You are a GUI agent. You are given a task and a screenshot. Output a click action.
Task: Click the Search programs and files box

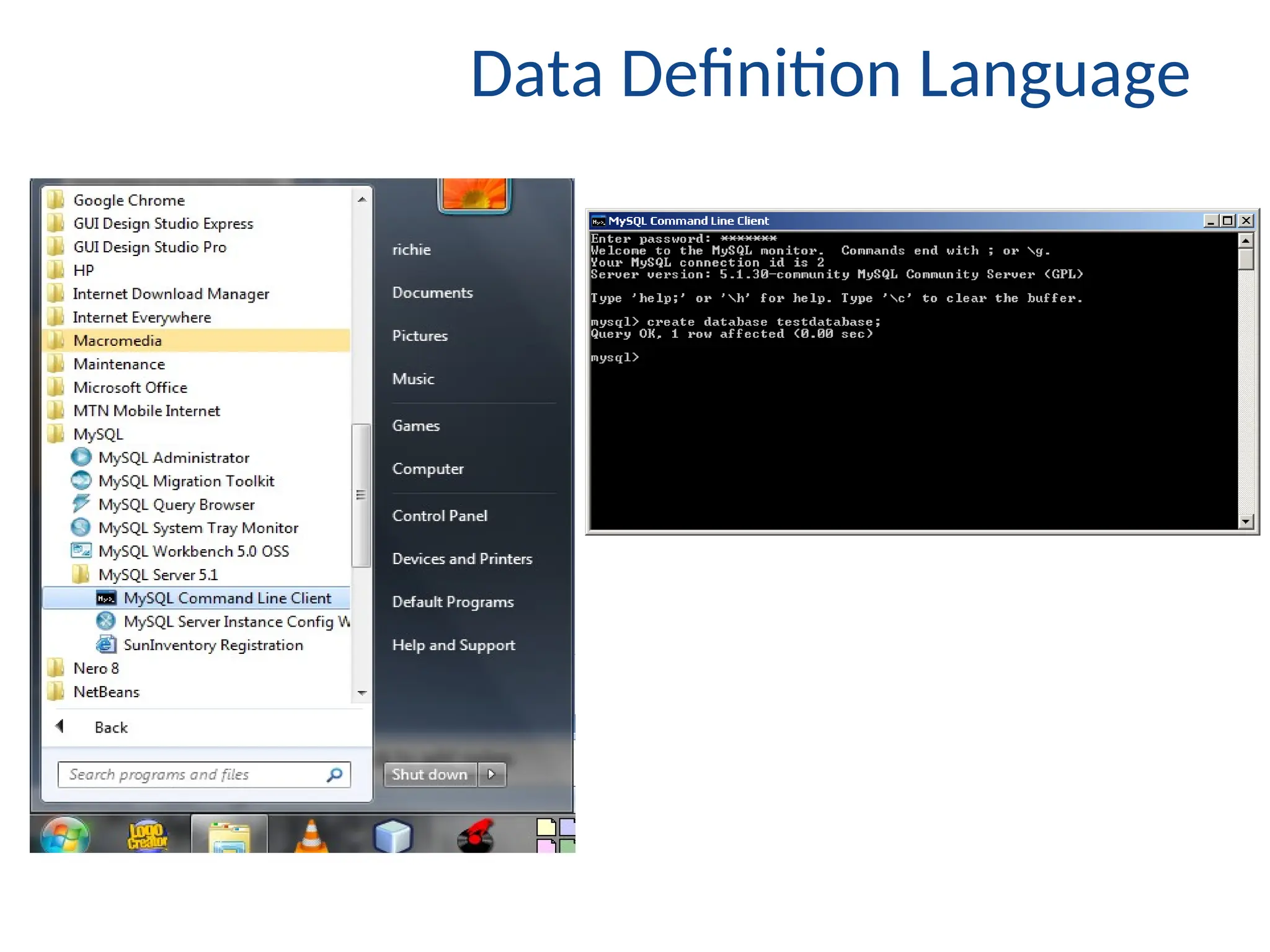(x=204, y=775)
